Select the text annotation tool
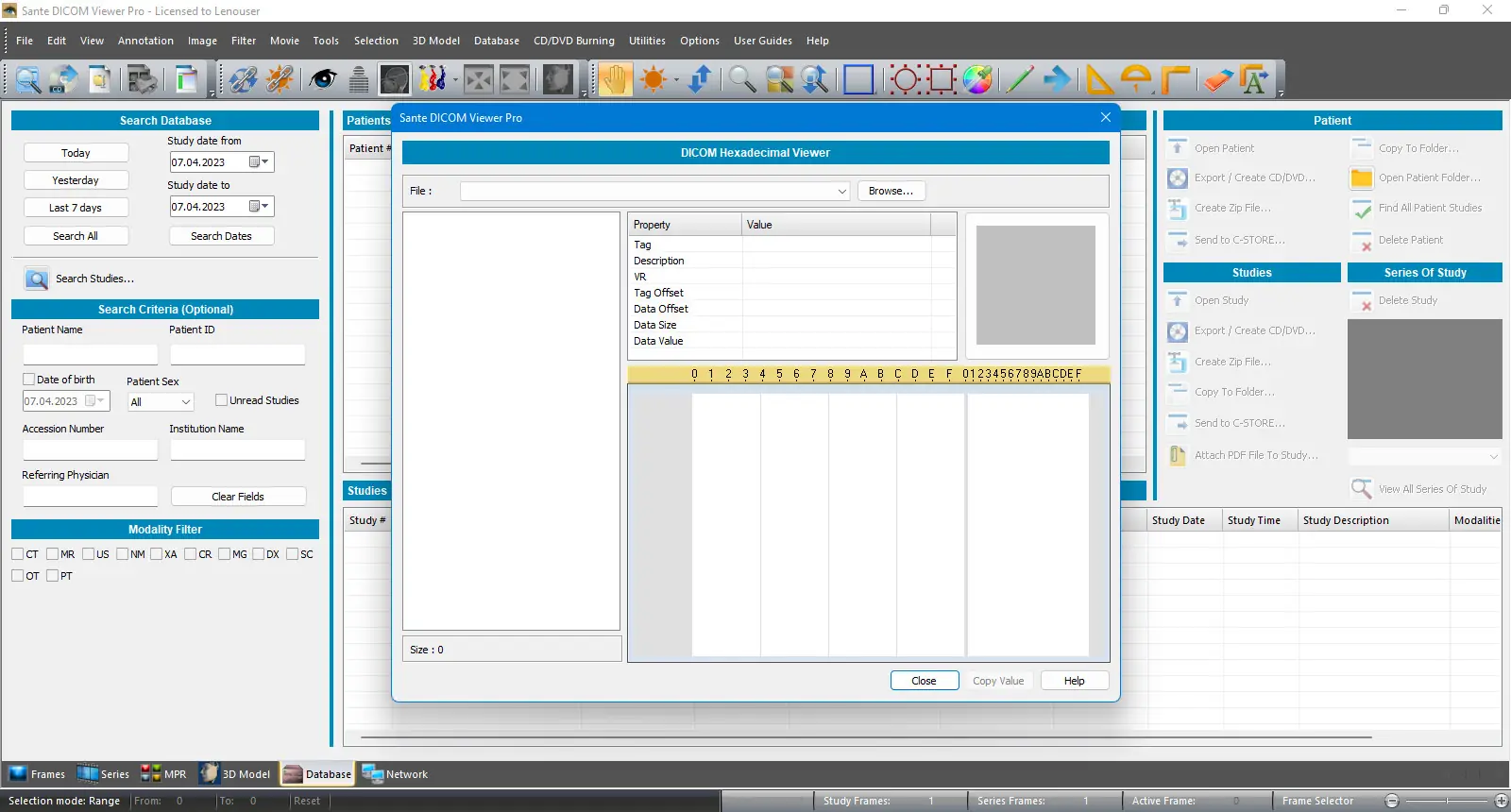The height and width of the screenshot is (812, 1511). [1255, 79]
